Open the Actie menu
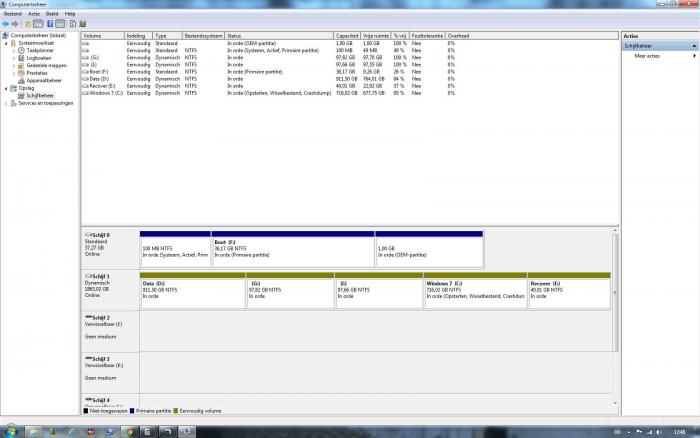Screen dimensions: 700x438 point(34,14)
